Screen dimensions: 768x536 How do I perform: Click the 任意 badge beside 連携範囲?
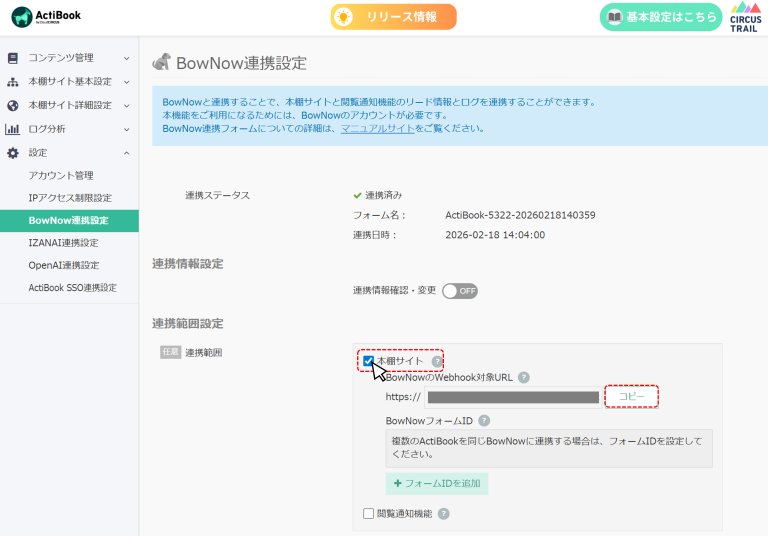click(x=170, y=352)
